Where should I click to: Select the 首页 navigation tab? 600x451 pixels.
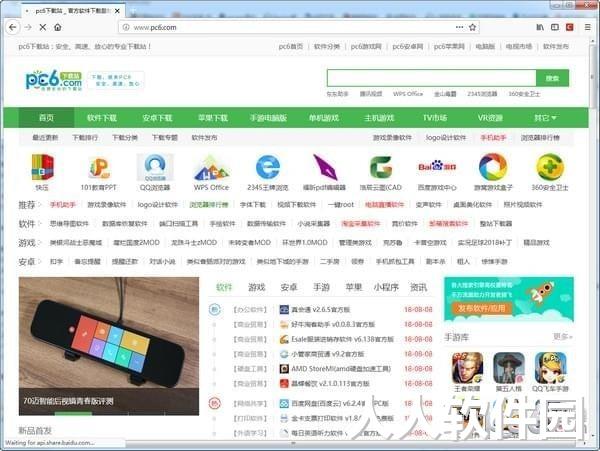(x=46, y=117)
